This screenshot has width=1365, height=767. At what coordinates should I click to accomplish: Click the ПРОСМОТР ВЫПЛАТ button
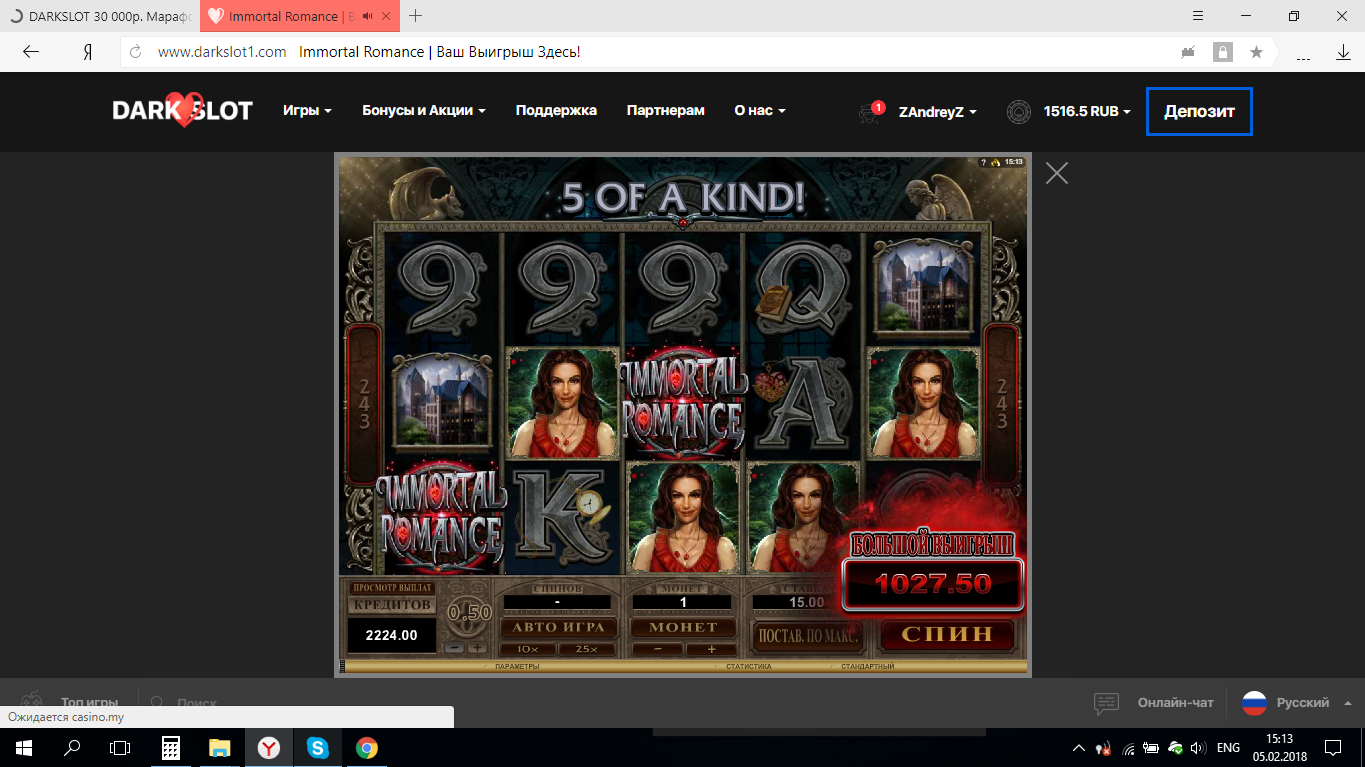pos(391,588)
